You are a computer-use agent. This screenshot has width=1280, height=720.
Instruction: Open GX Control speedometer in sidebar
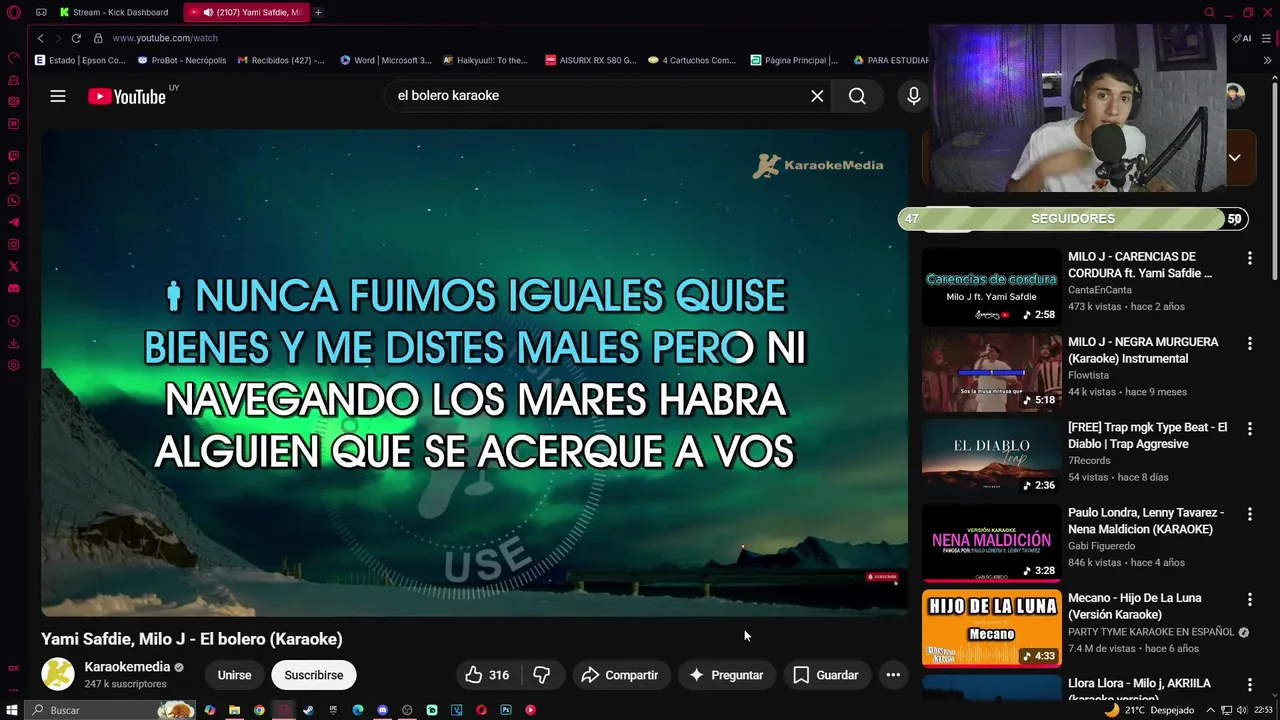(14, 58)
